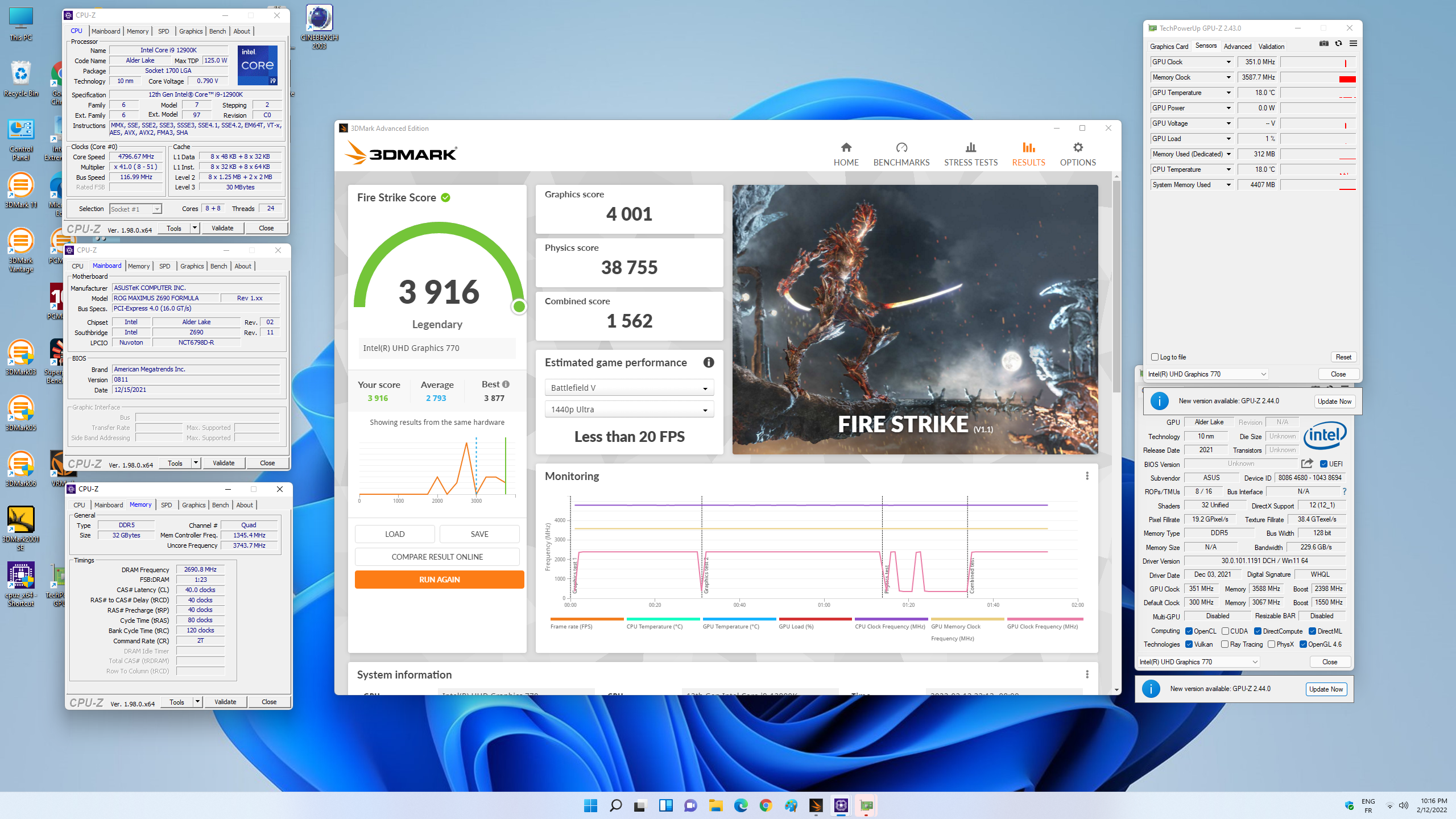Click green validation check beside Fire Strike Score

pyautogui.click(x=445, y=197)
